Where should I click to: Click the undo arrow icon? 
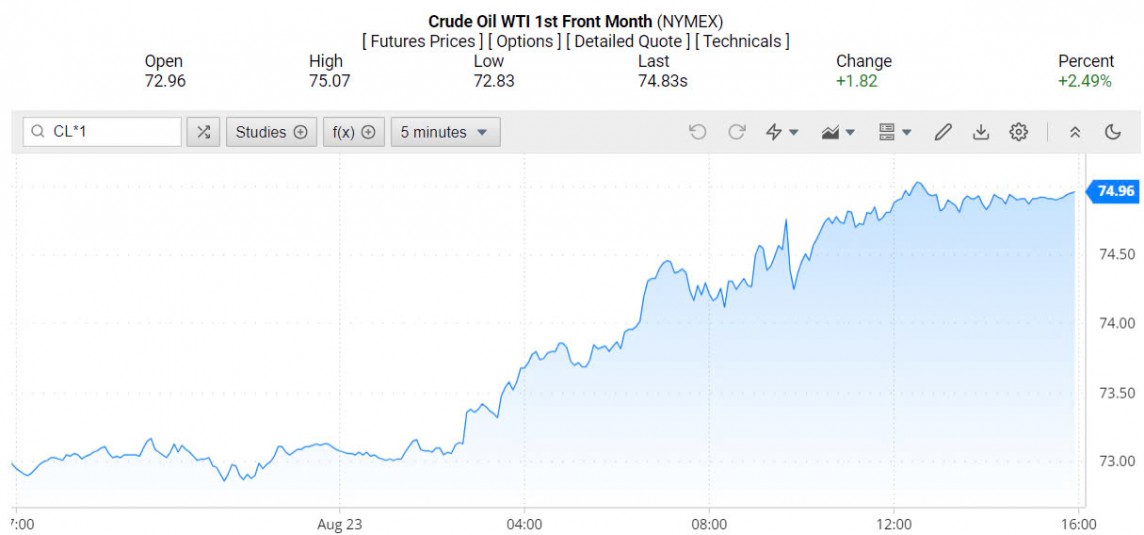(698, 132)
